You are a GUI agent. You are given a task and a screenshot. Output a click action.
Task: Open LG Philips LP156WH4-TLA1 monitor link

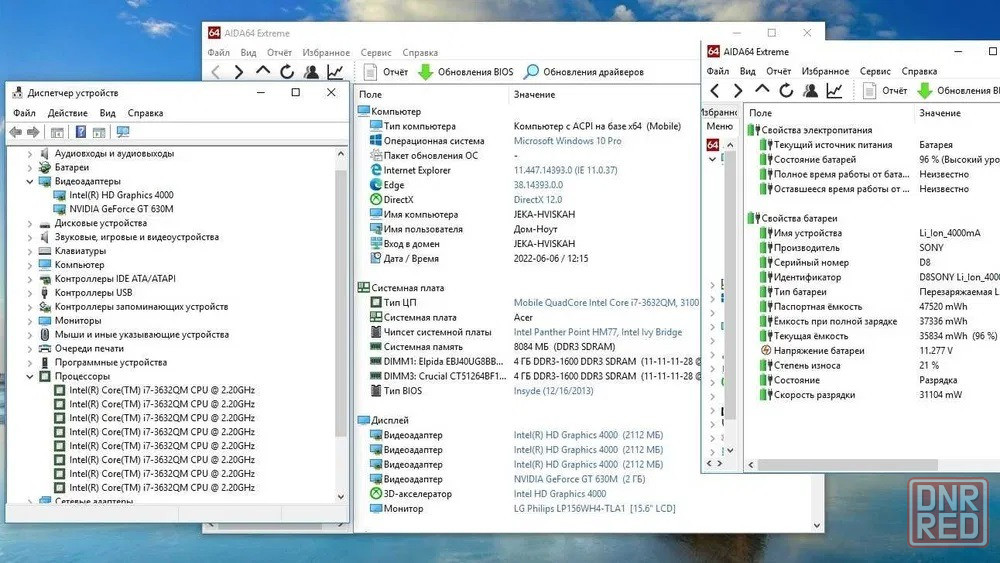tap(594, 509)
